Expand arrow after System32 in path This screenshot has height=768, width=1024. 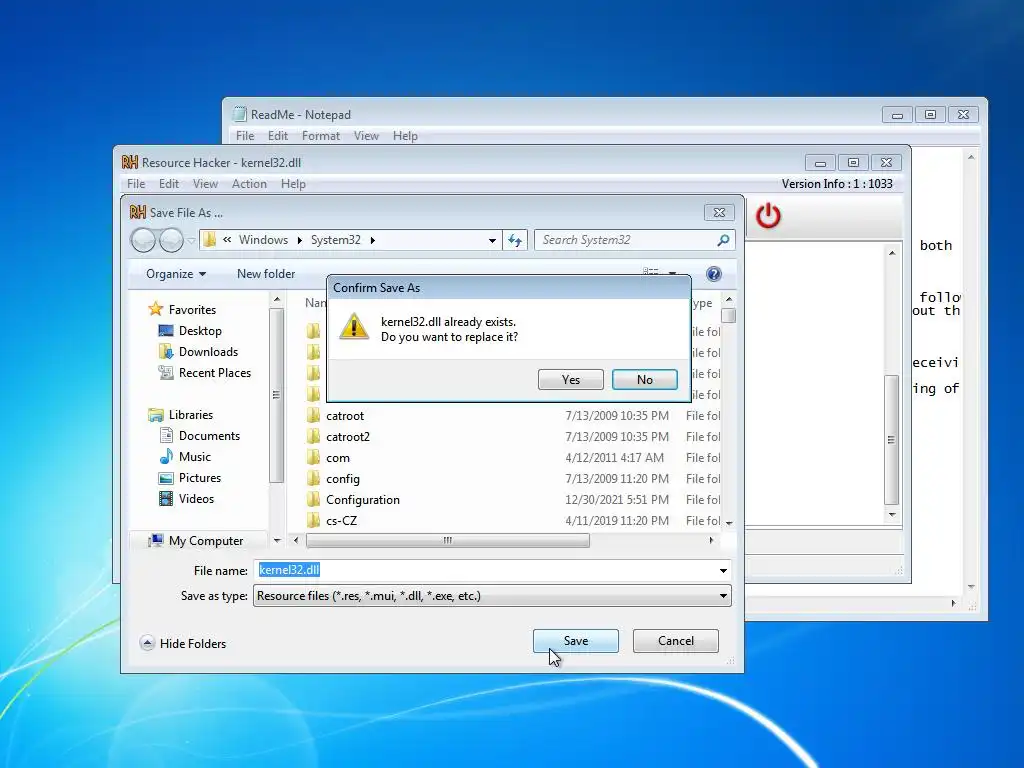point(373,240)
